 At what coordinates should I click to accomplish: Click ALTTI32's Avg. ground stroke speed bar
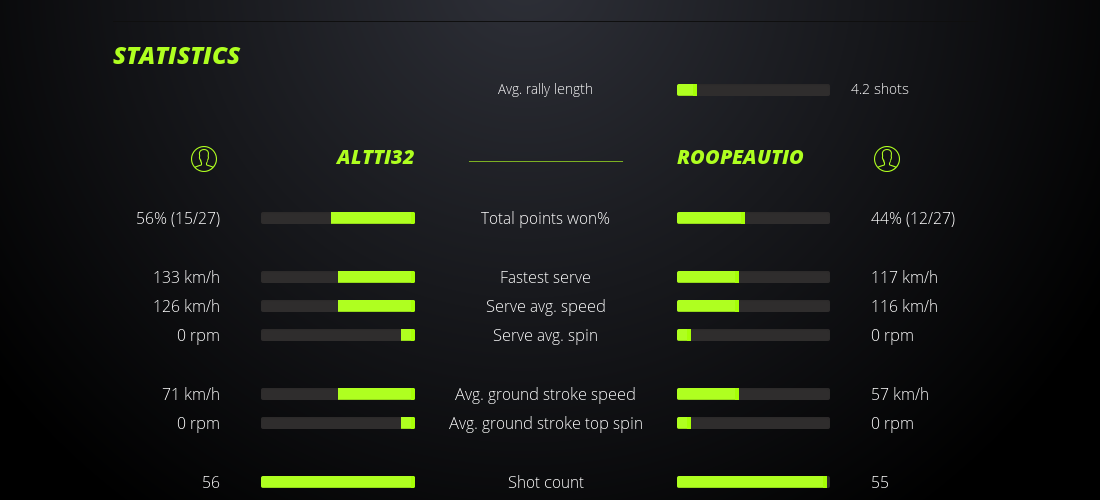click(338, 394)
